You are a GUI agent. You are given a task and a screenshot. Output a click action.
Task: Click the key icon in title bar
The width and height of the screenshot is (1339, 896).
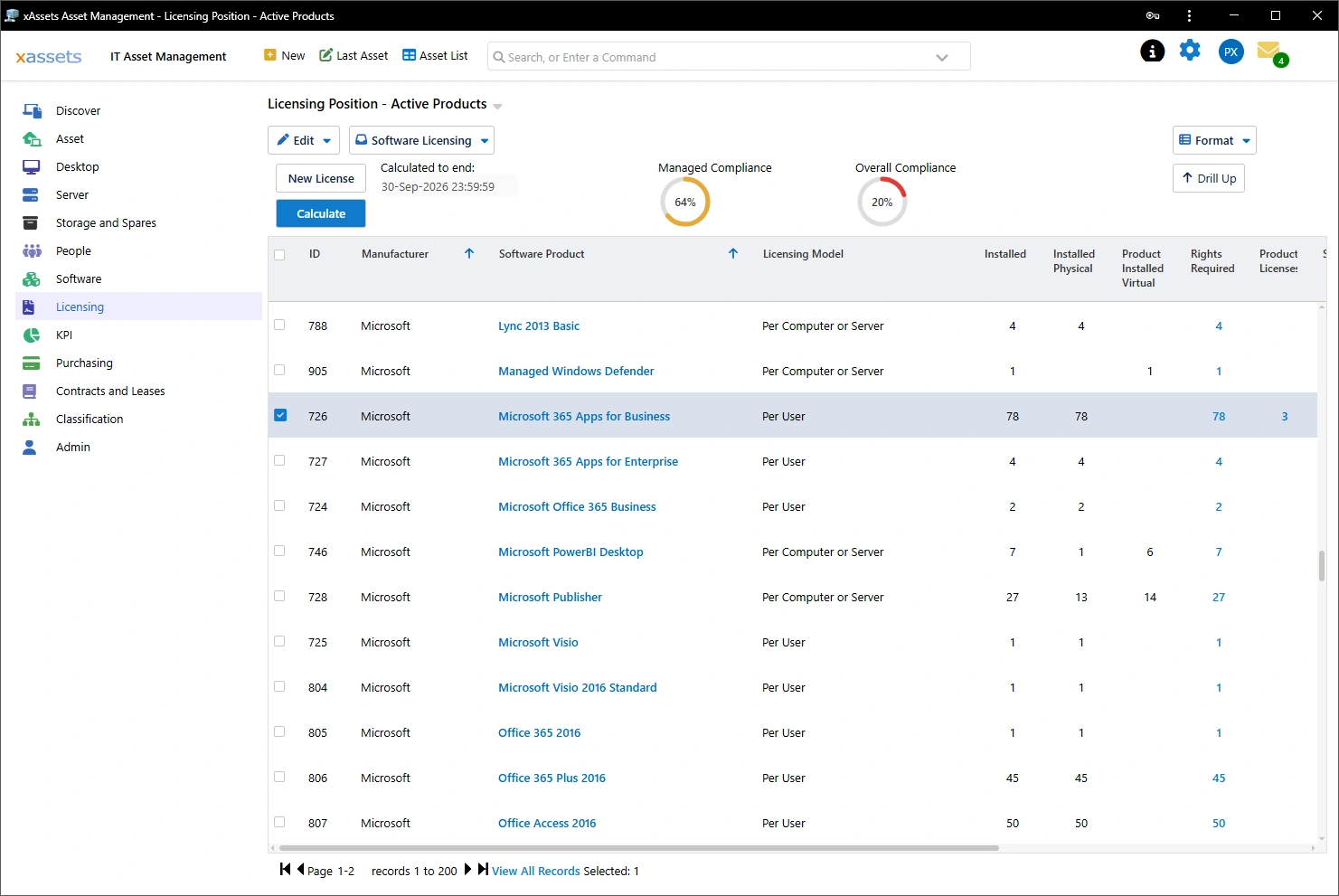1153,15
